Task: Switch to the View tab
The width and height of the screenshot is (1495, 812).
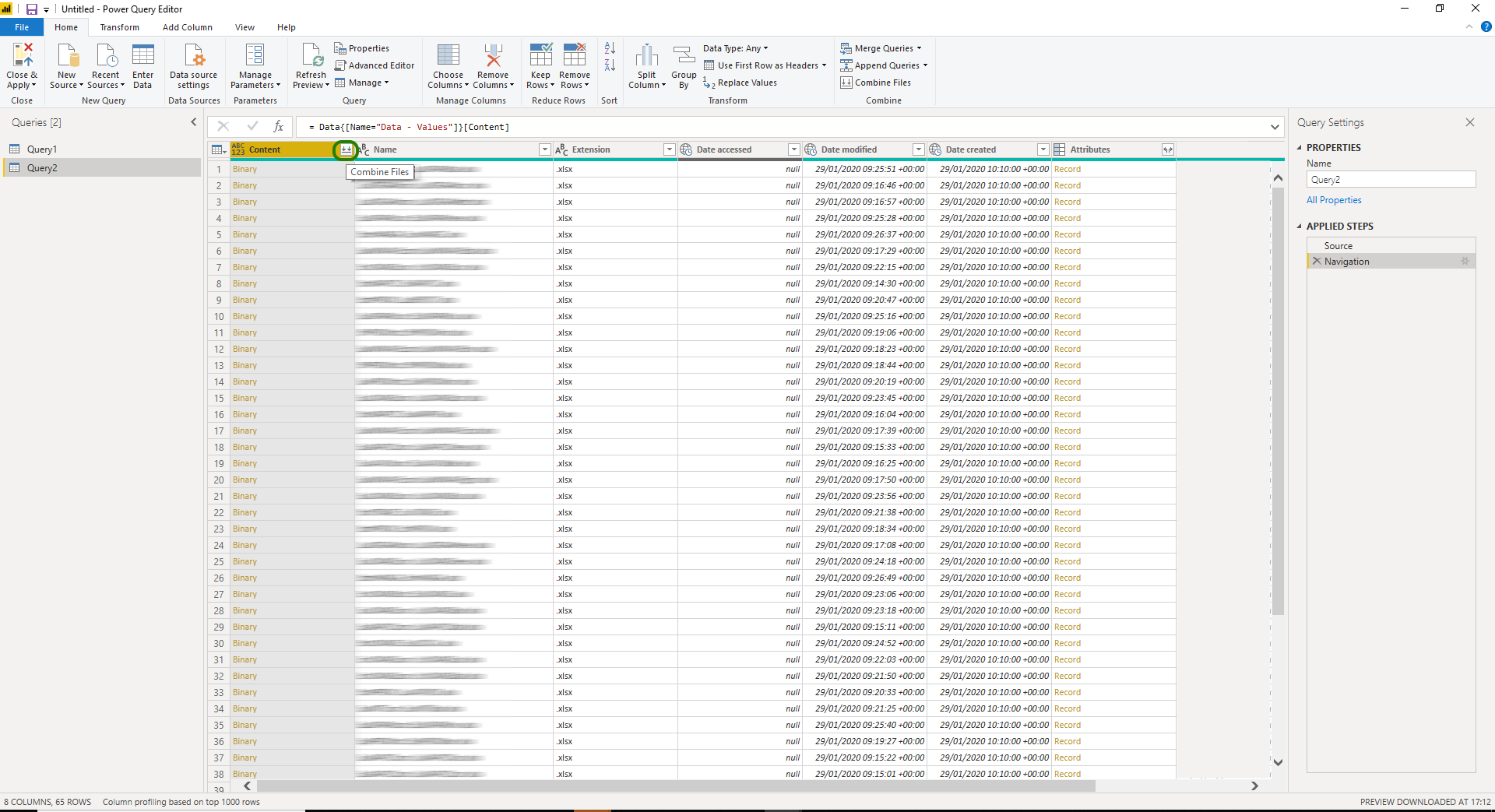Action: pyautogui.click(x=244, y=27)
